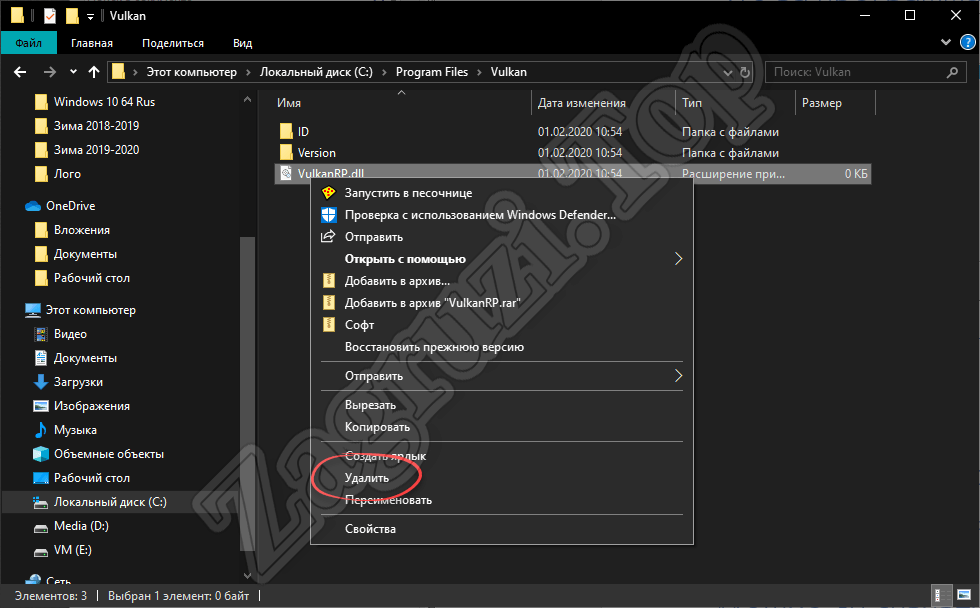Click the help question mark icon
The height and width of the screenshot is (608, 980).
click(965, 43)
